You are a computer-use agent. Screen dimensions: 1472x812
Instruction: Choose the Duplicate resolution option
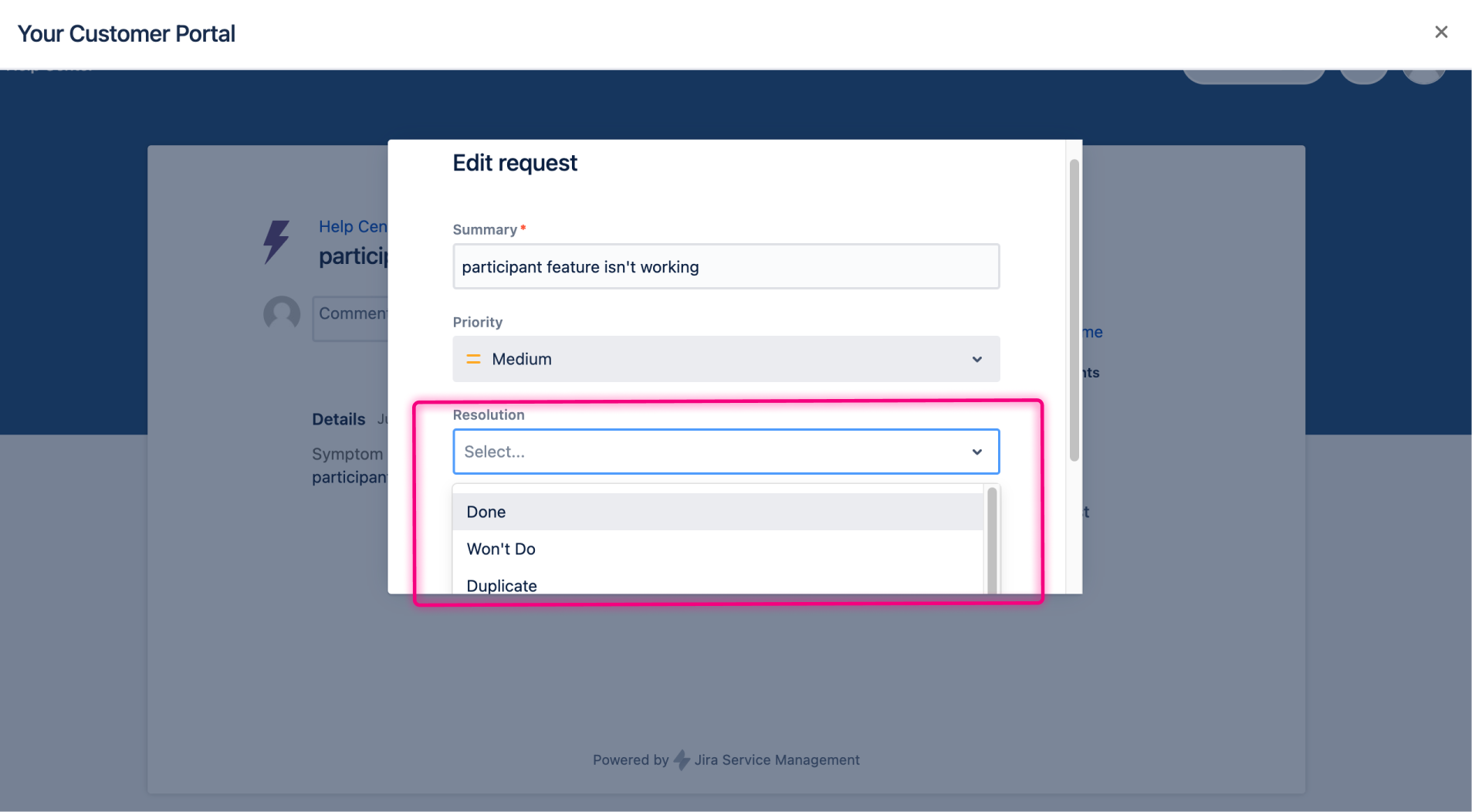coord(718,584)
